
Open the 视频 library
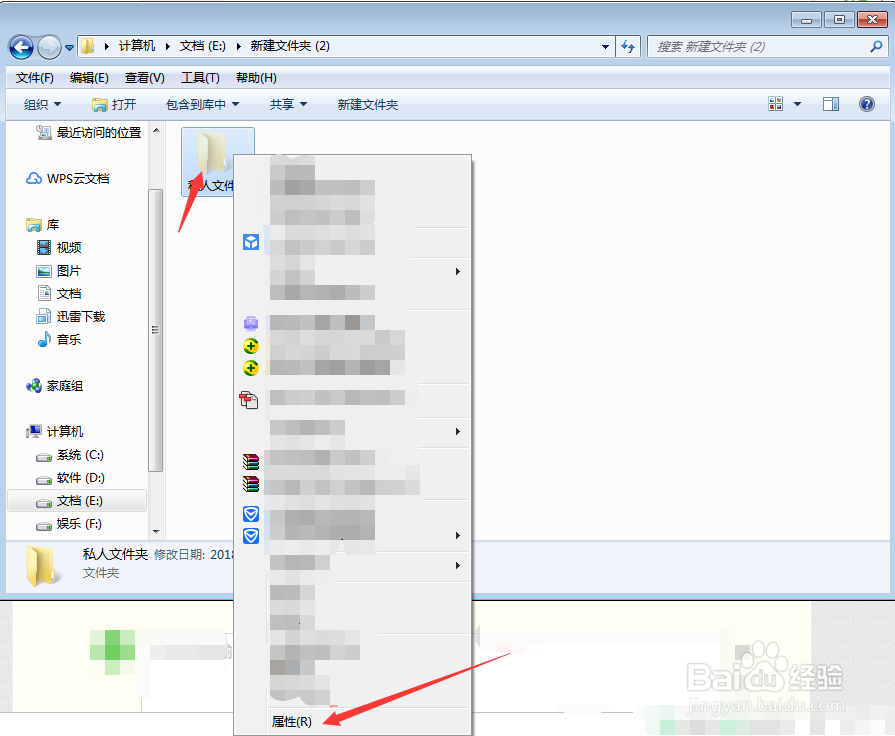pos(59,247)
